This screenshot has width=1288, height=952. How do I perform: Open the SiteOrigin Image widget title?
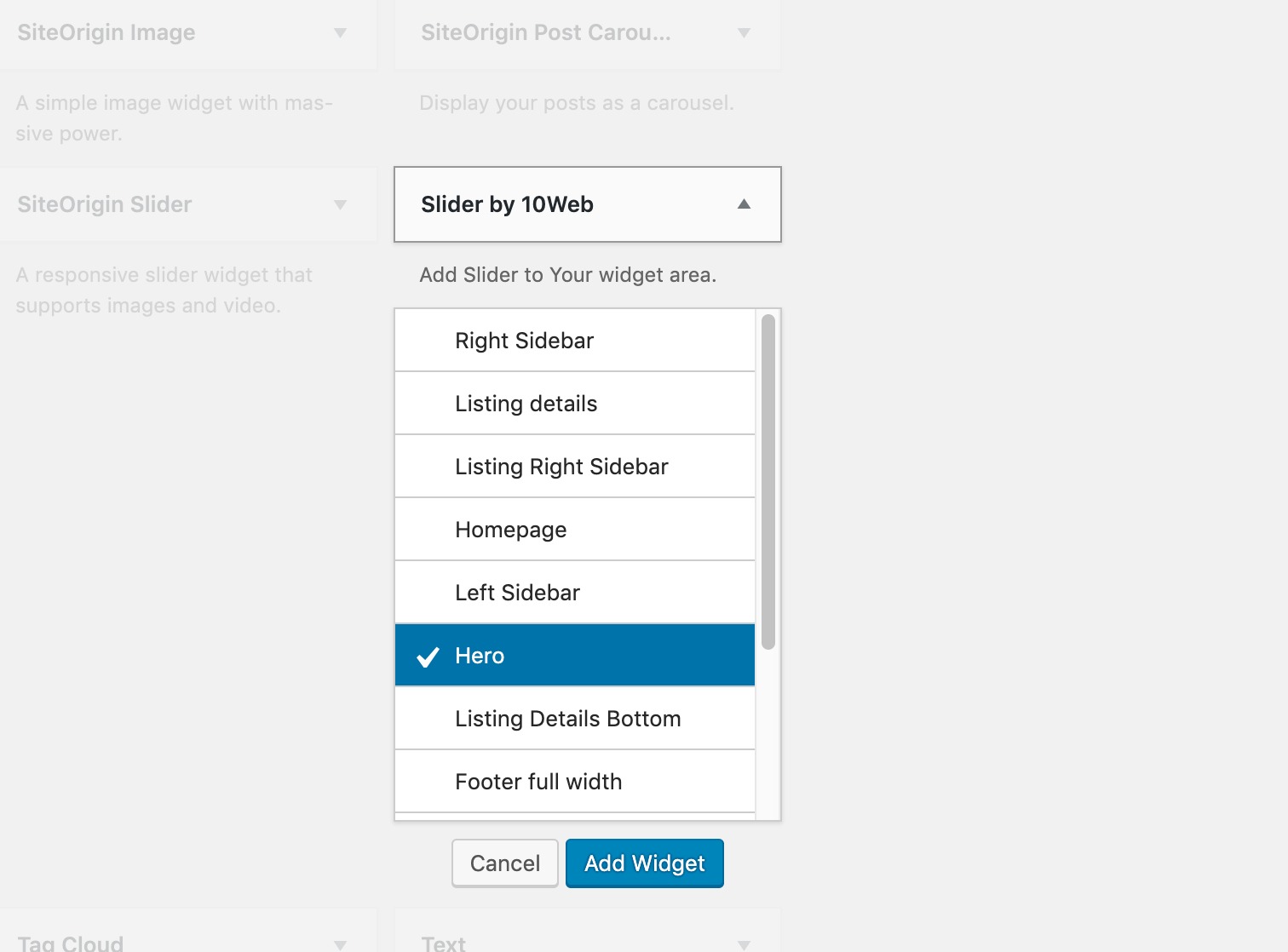(106, 33)
